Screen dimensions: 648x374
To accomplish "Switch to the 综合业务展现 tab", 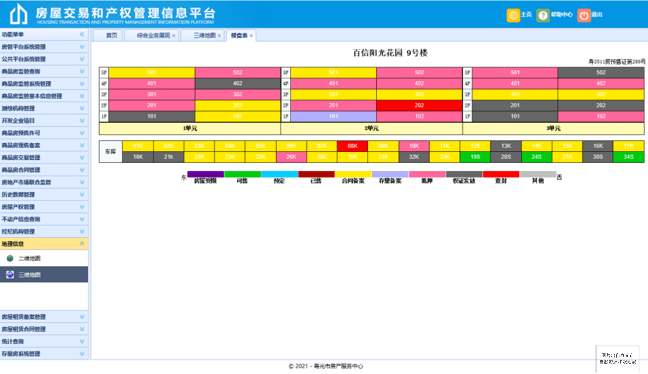I will pyautogui.click(x=153, y=36).
